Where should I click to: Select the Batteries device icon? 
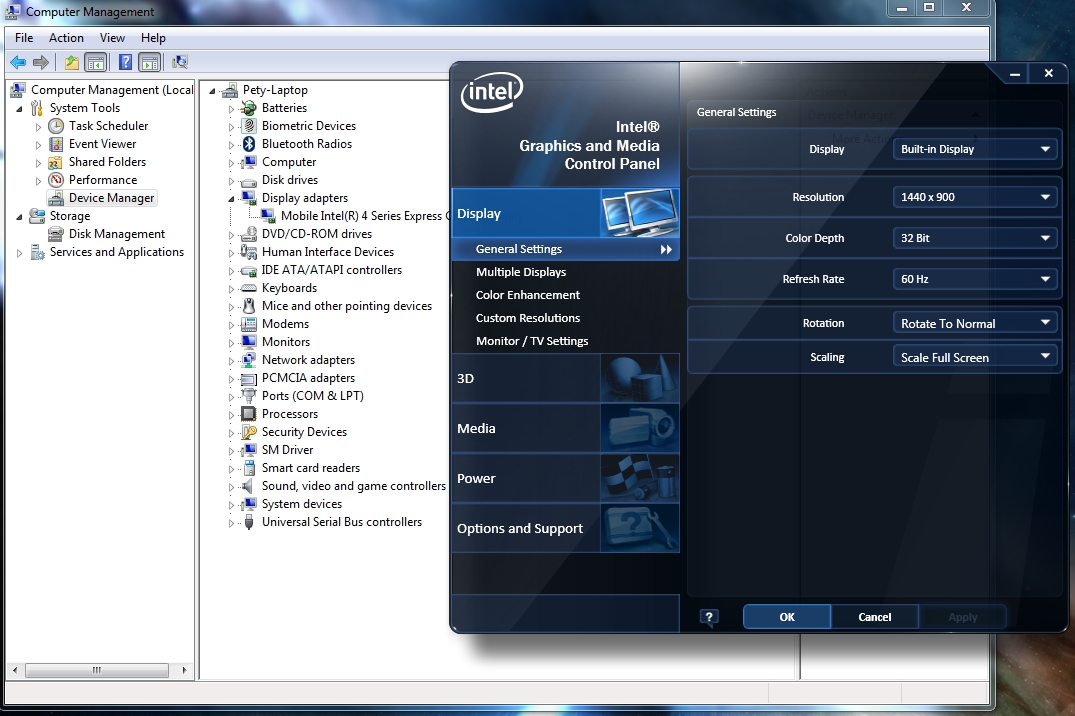click(x=248, y=108)
